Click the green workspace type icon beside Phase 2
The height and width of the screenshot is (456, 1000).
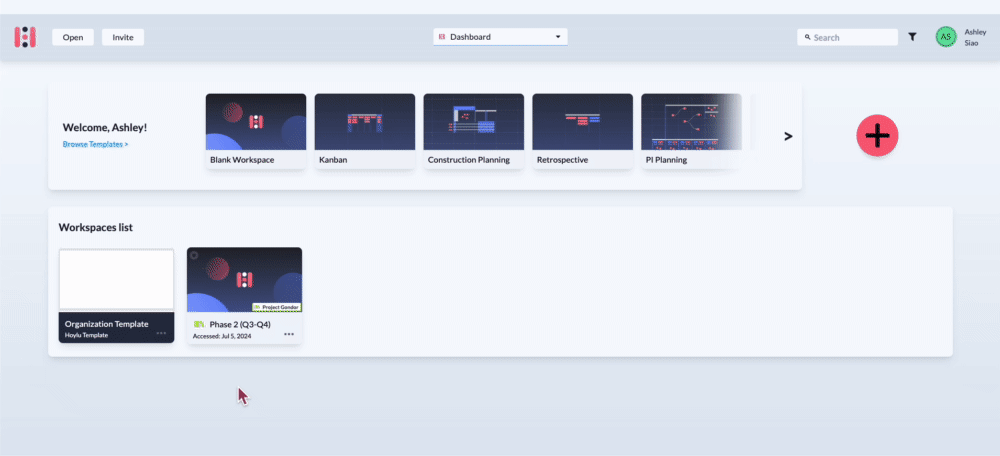(x=199, y=325)
